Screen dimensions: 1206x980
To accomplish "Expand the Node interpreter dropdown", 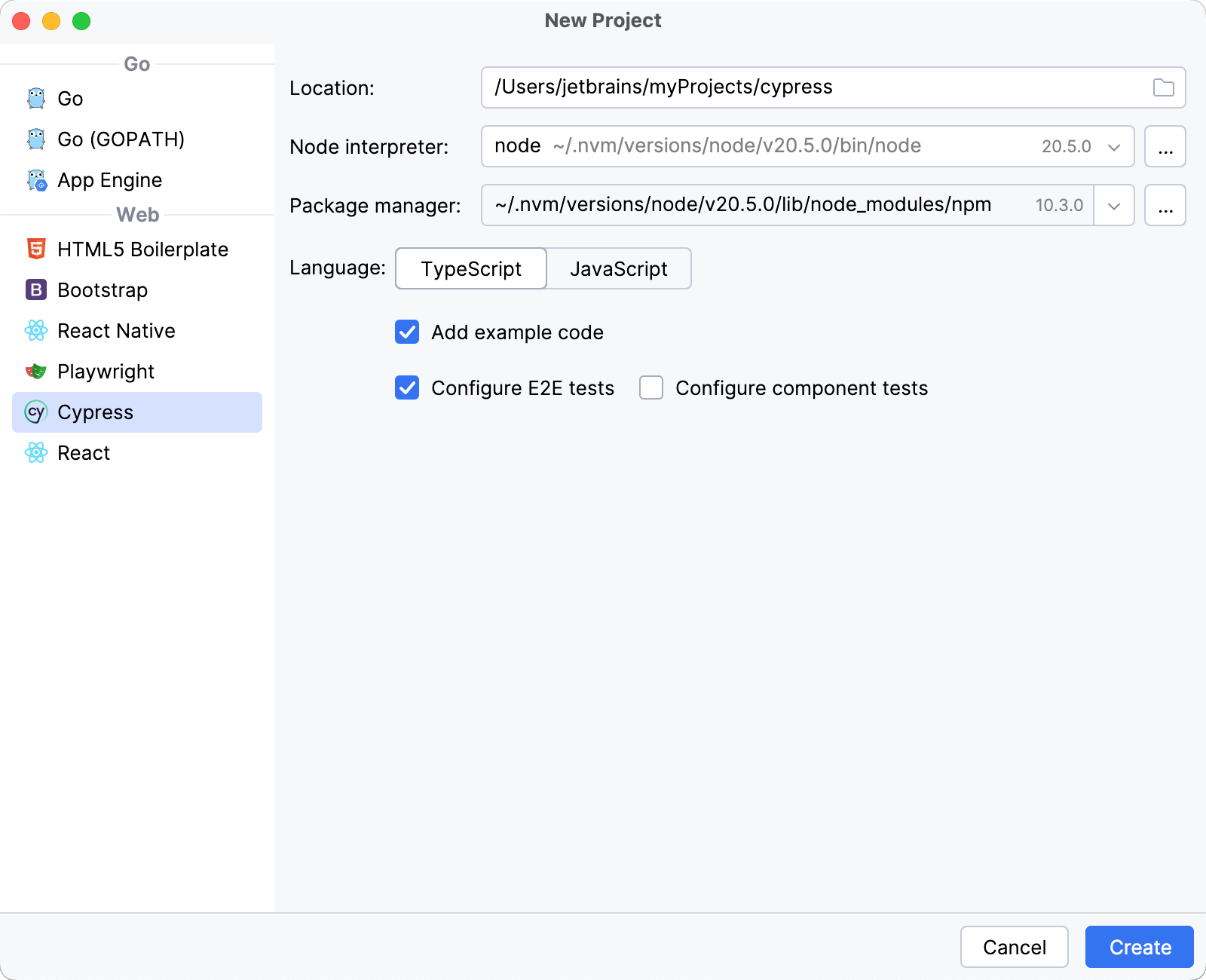I will [1113, 146].
